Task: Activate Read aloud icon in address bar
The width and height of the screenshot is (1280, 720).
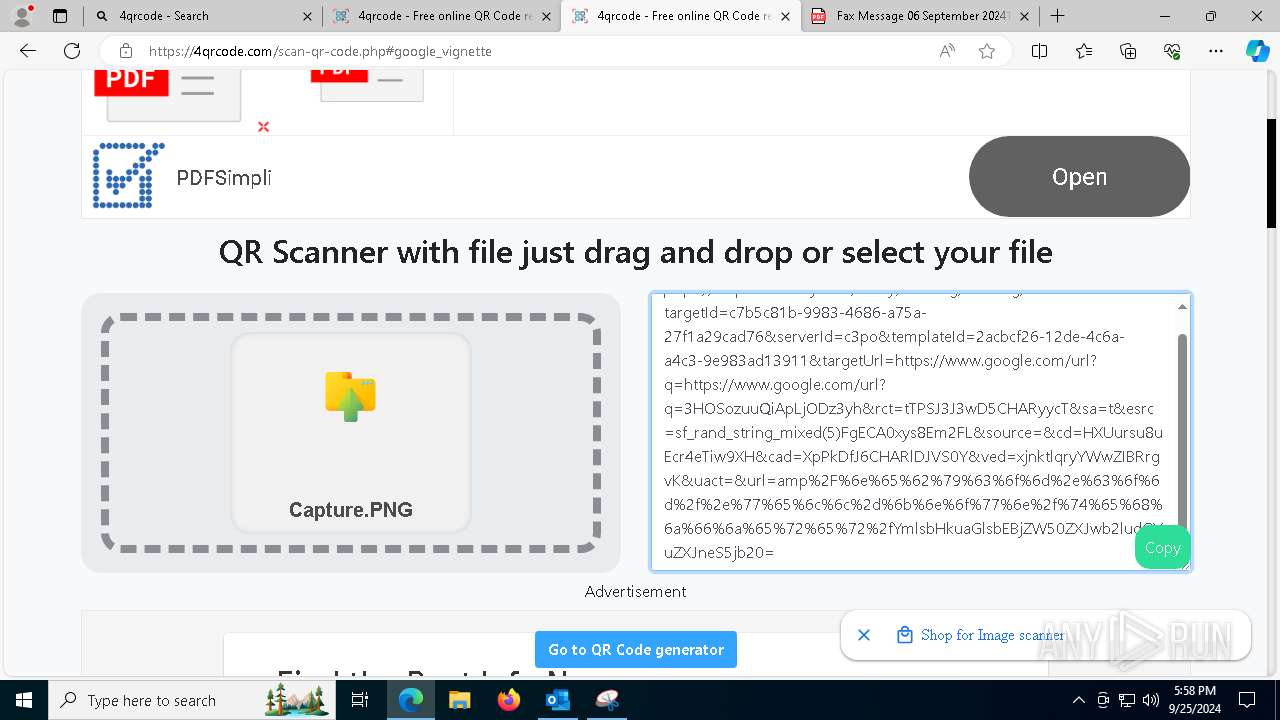Action: pos(947,51)
